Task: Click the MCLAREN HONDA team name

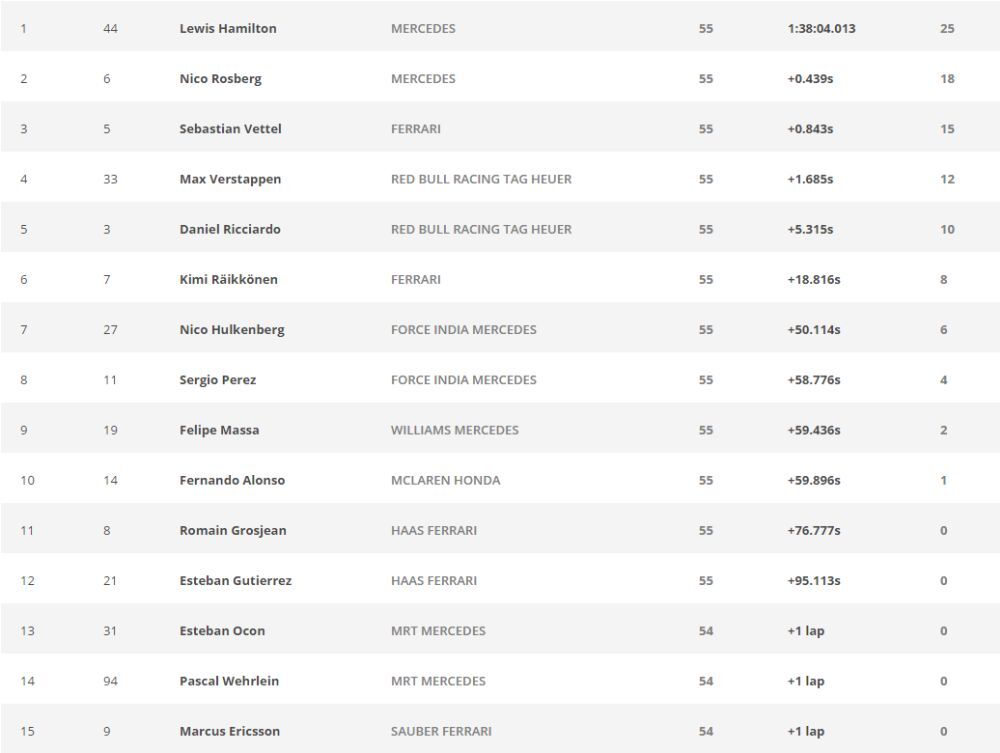Action: click(x=446, y=480)
